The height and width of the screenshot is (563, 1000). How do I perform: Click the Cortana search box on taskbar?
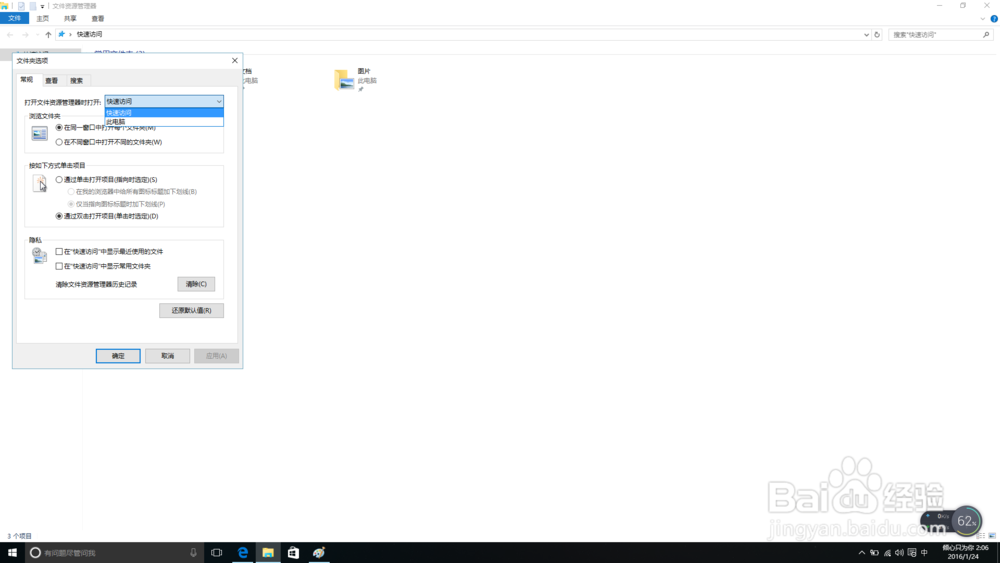tap(114, 553)
